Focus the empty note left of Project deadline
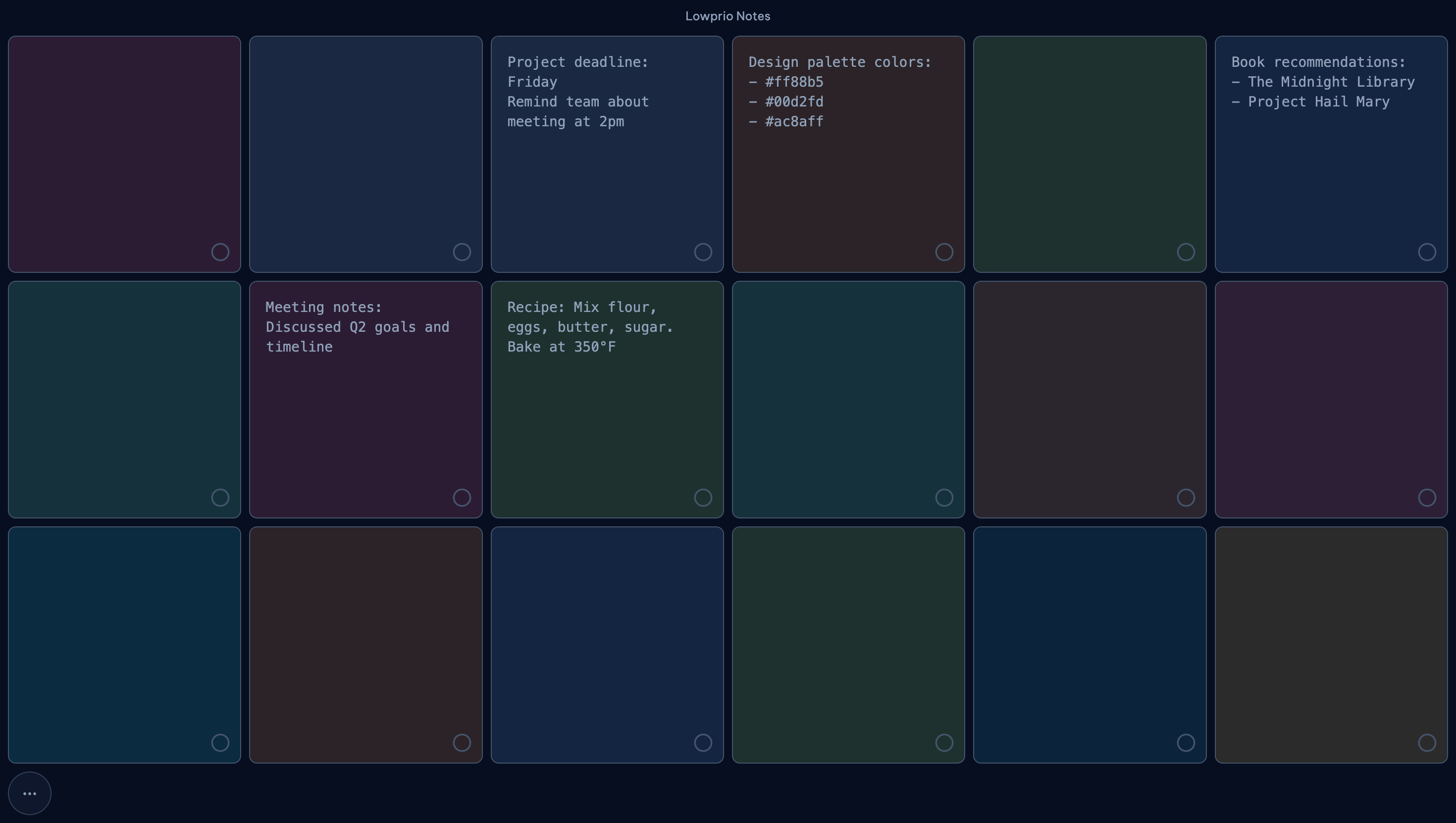 pos(365,154)
